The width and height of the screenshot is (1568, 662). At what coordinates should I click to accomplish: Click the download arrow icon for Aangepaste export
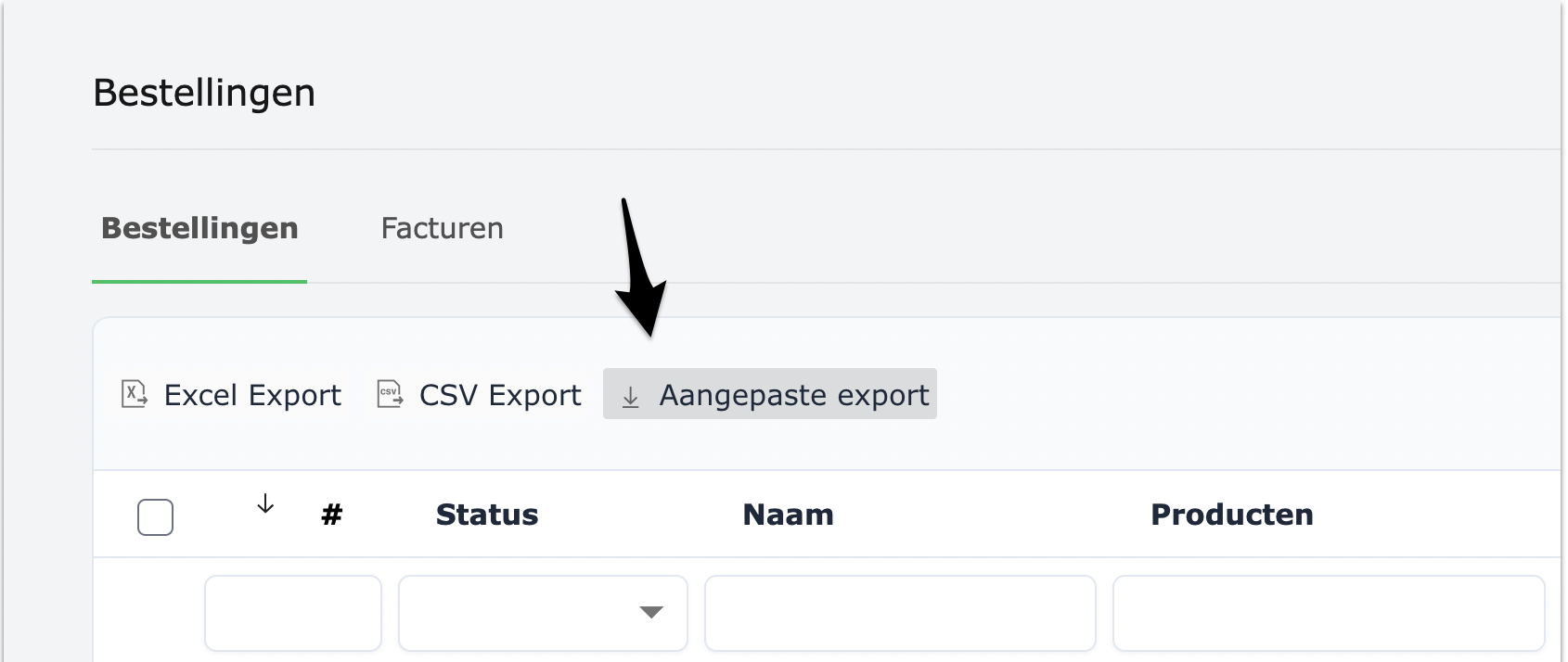pyautogui.click(x=631, y=397)
